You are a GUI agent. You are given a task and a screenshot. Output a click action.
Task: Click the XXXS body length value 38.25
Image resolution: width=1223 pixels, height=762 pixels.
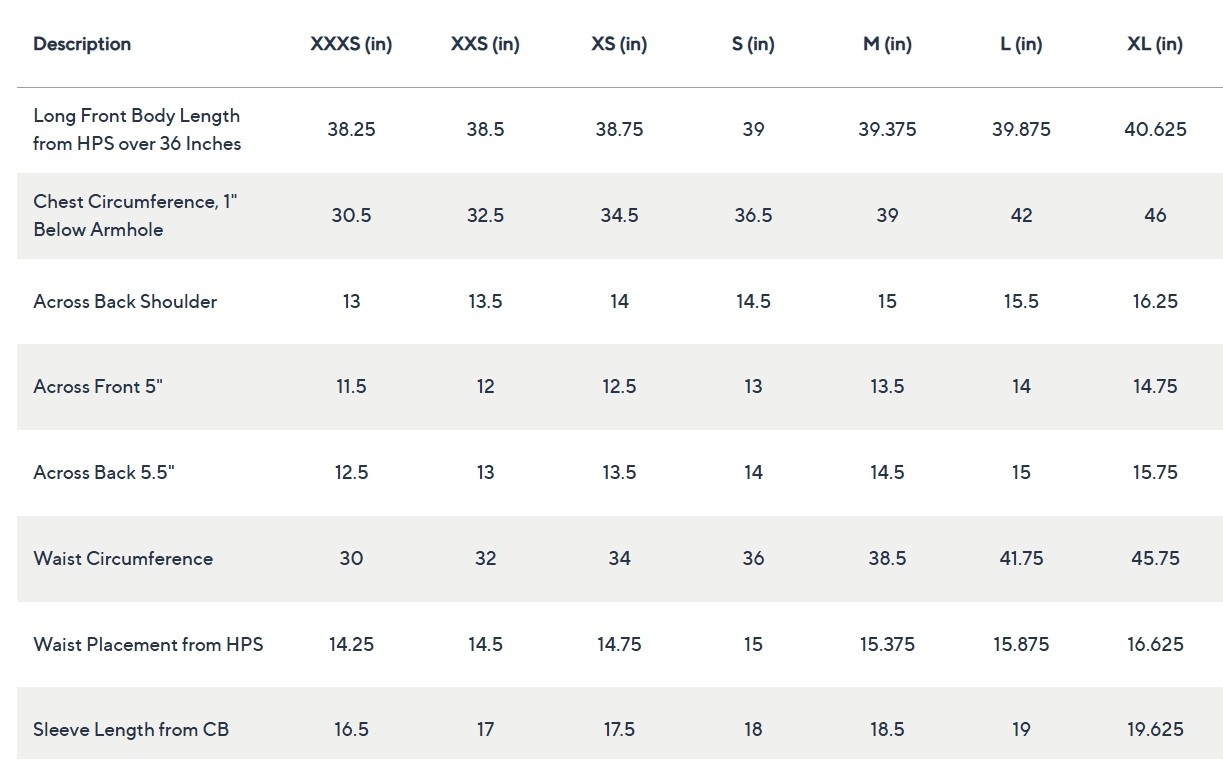point(351,130)
